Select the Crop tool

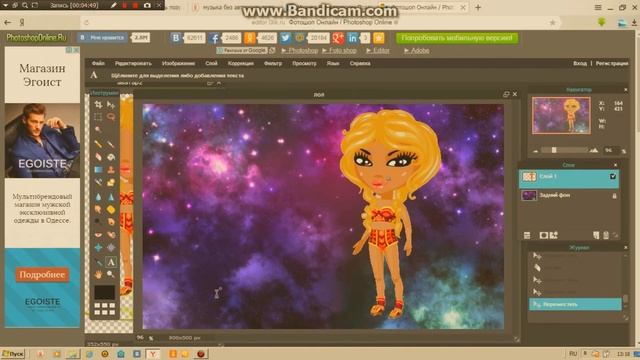(x=98, y=105)
